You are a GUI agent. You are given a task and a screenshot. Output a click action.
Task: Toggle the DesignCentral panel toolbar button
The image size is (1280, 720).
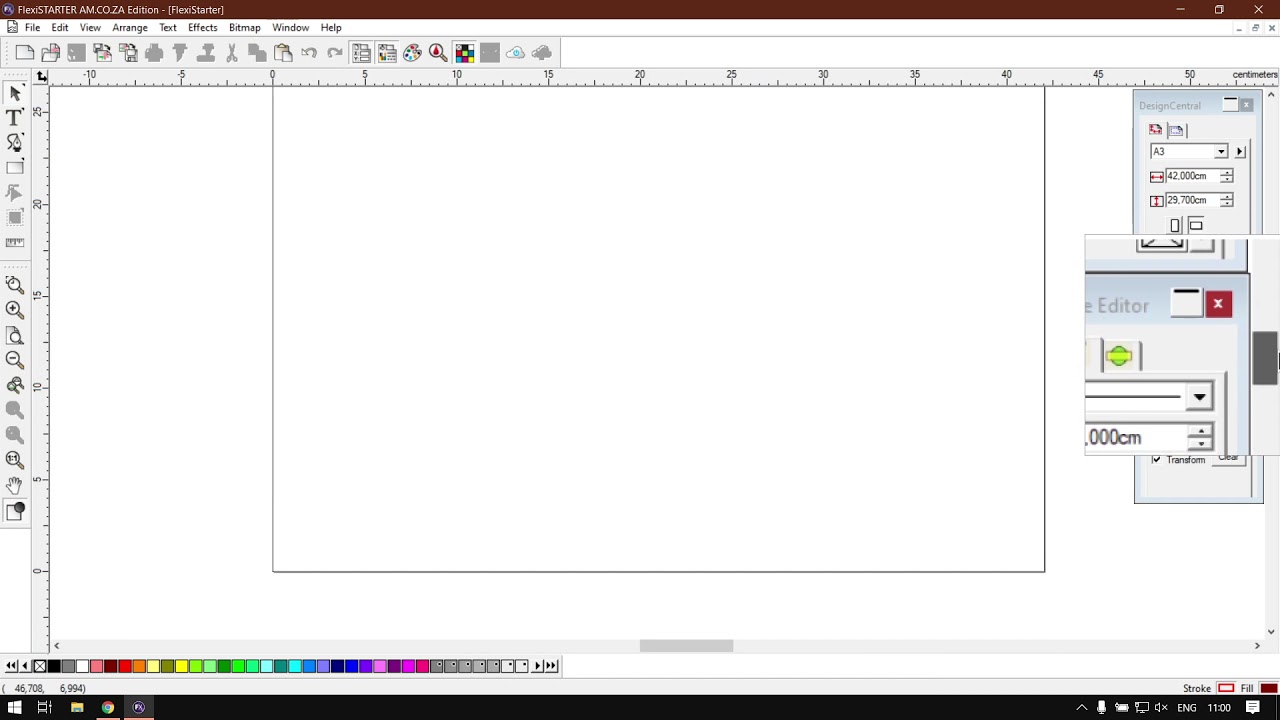361,53
